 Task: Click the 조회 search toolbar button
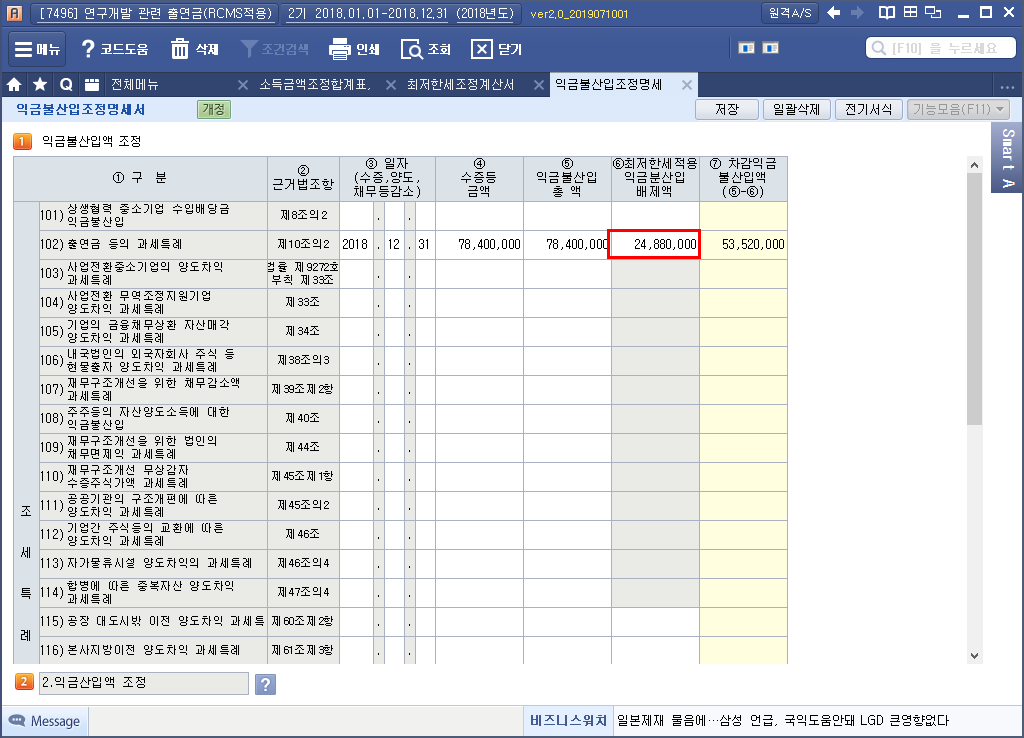coord(426,49)
